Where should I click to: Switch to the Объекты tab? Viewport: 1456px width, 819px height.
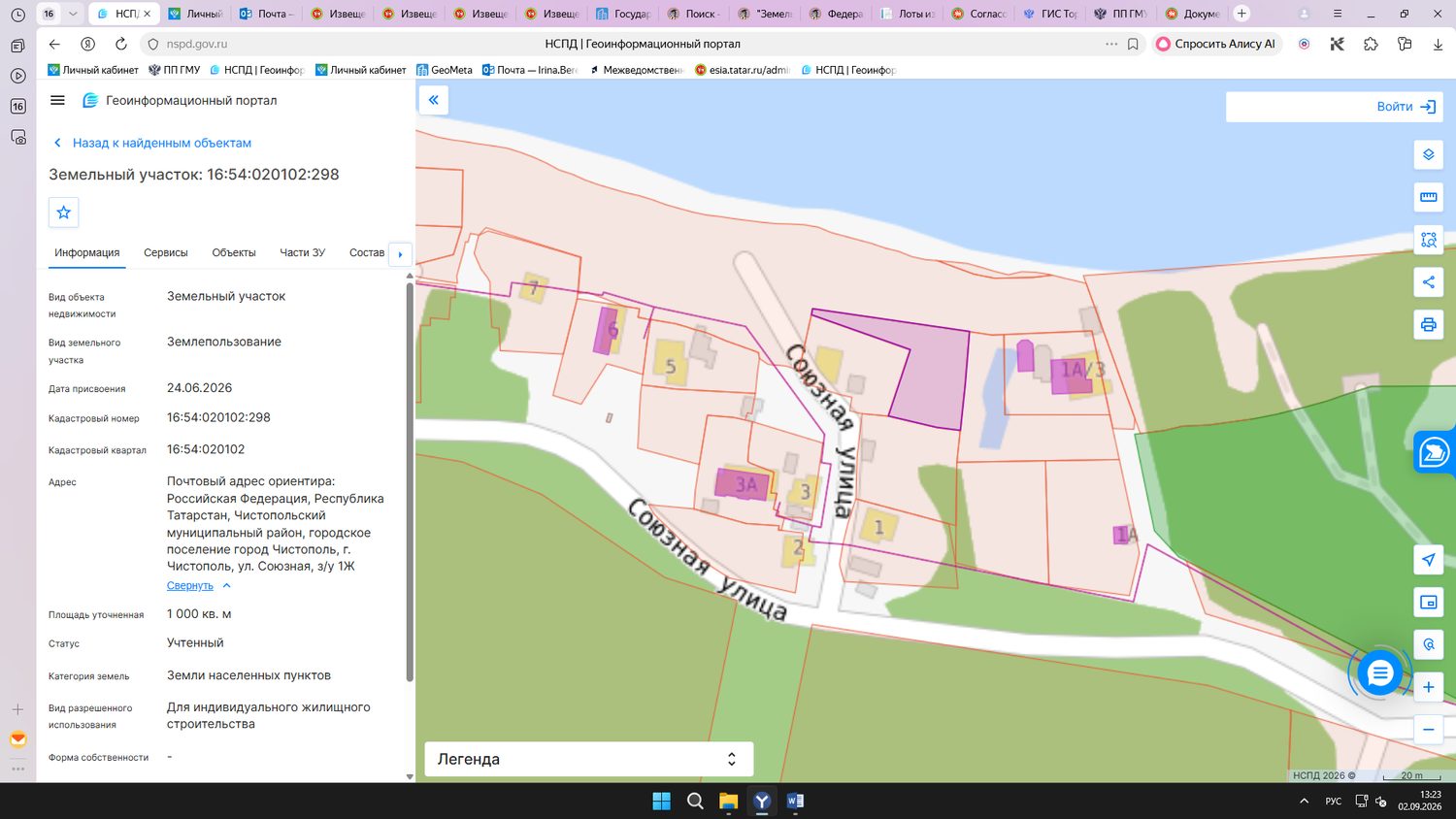click(234, 252)
